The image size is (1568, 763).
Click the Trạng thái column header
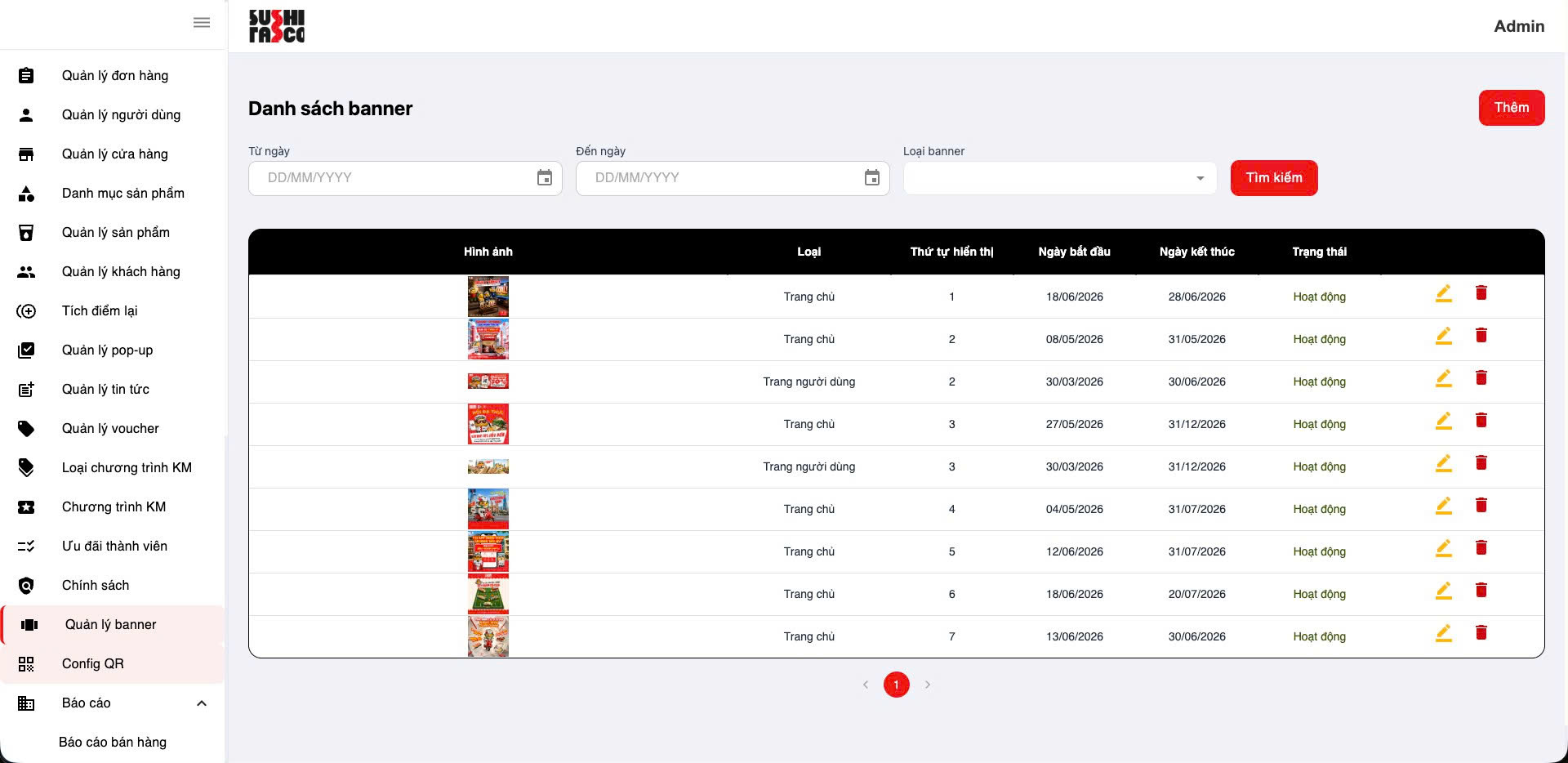pos(1320,252)
